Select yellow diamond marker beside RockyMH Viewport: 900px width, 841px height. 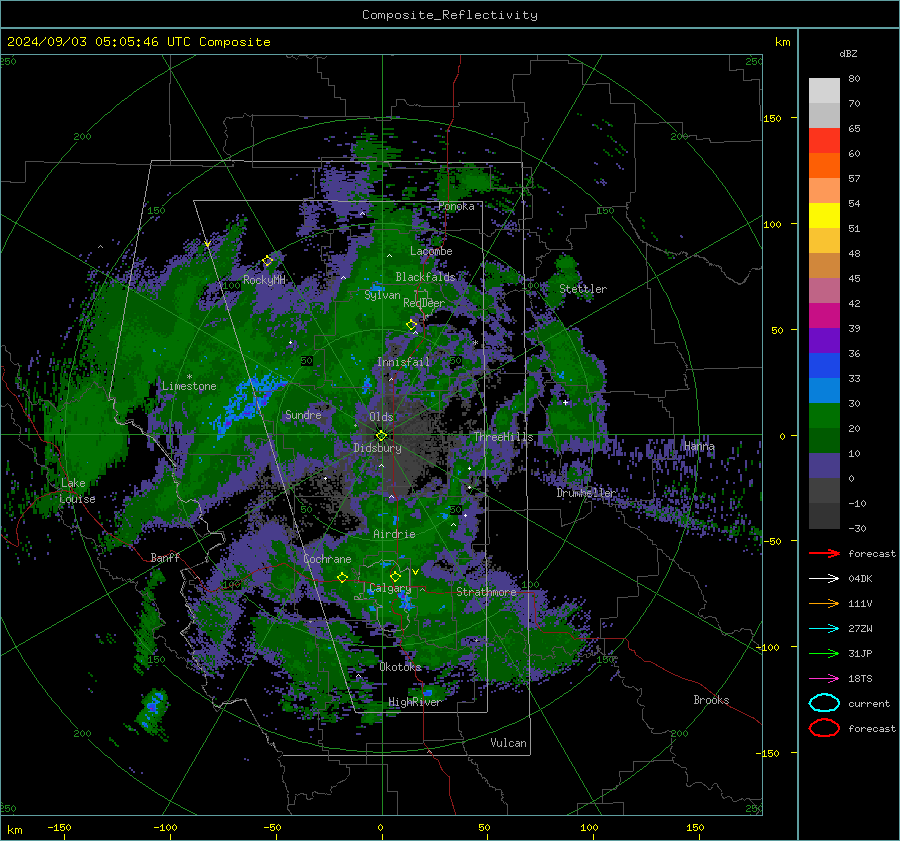[267, 261]
